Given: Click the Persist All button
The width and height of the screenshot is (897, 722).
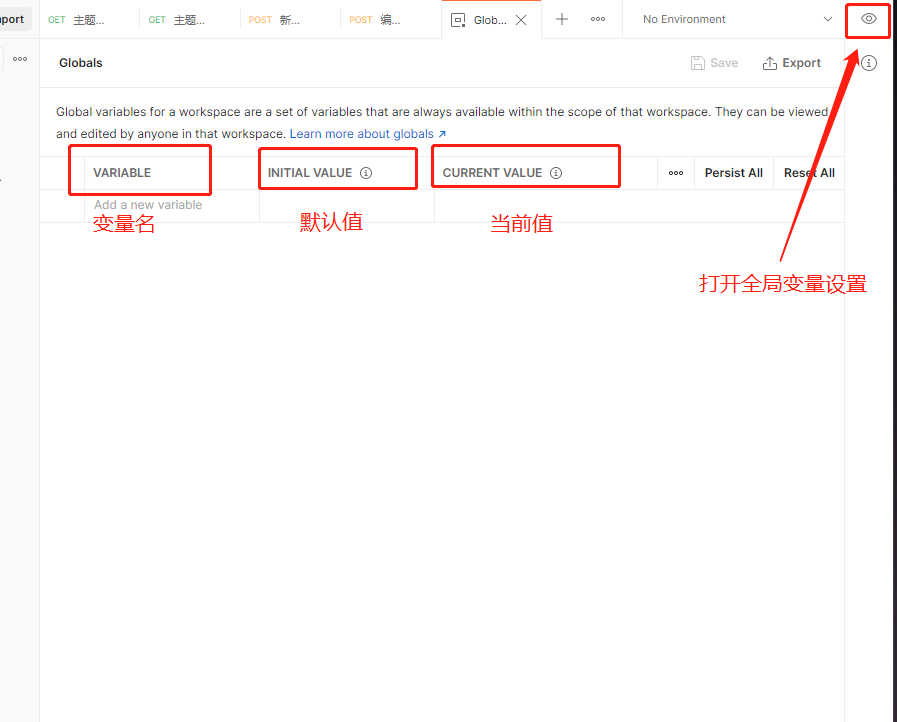Looking at the screenshot, I should [733, 173].
